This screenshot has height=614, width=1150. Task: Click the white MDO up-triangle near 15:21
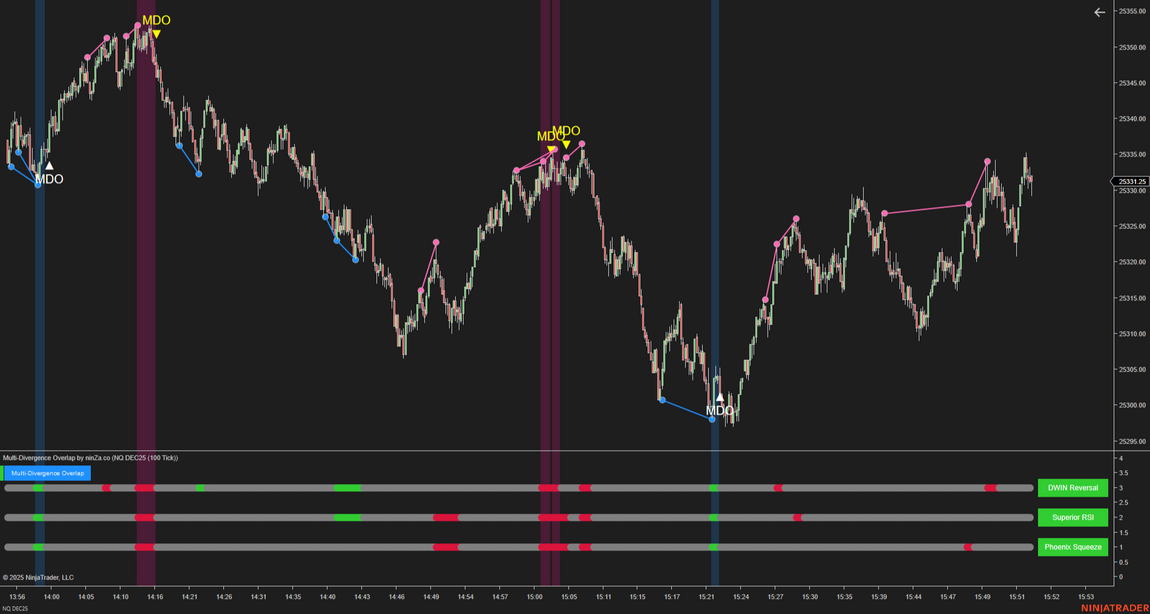pos(719,397)
